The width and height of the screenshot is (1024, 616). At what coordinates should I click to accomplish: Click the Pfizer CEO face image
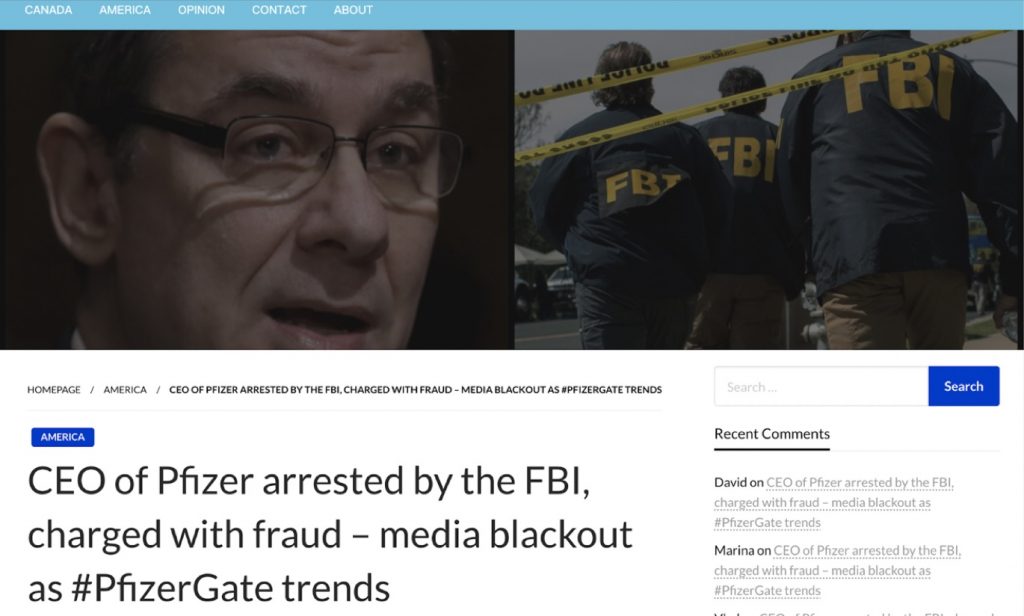point(257,190)
